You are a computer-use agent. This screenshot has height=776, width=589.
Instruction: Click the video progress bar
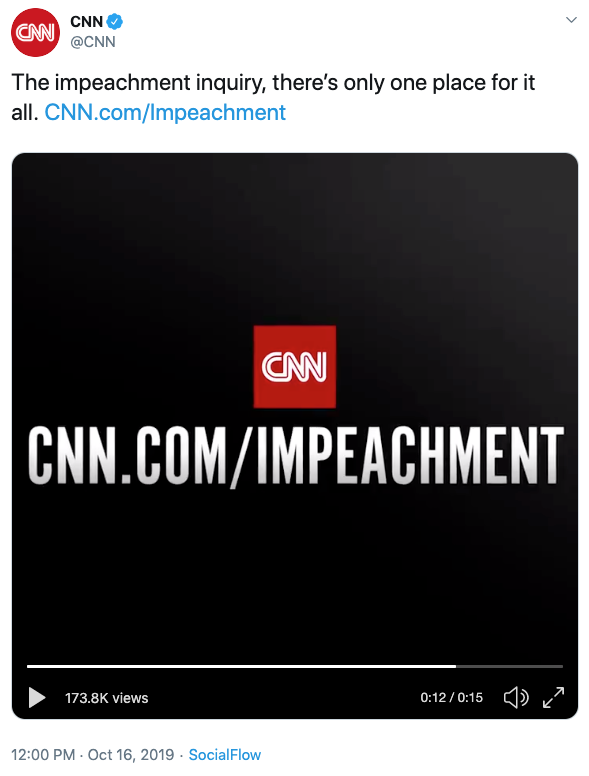294,667
